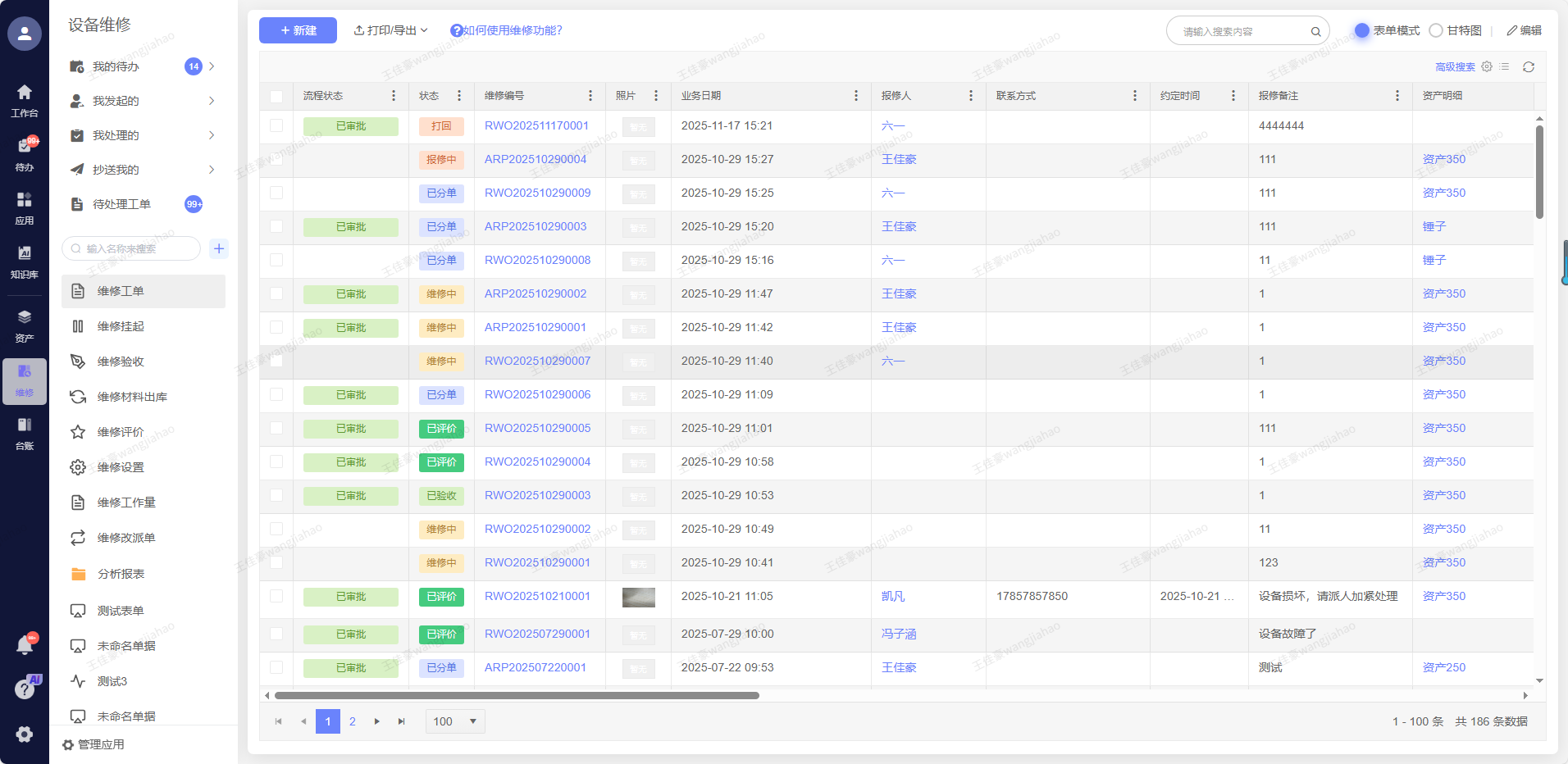Click the 新建 button
The height and width of the screenshot is (764, 1568).
pyautogui.click(x=298, y=30)
